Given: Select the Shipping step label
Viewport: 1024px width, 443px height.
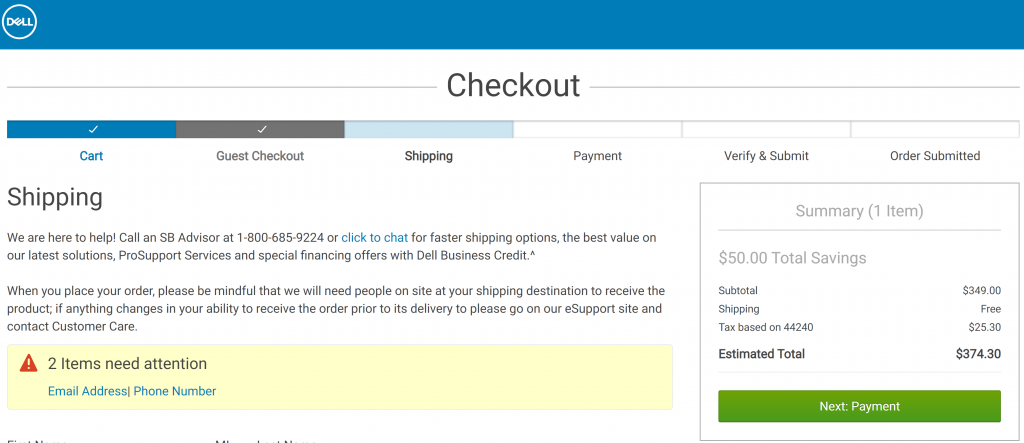Looking at the screenshot, I should click(x=428, y=156).
